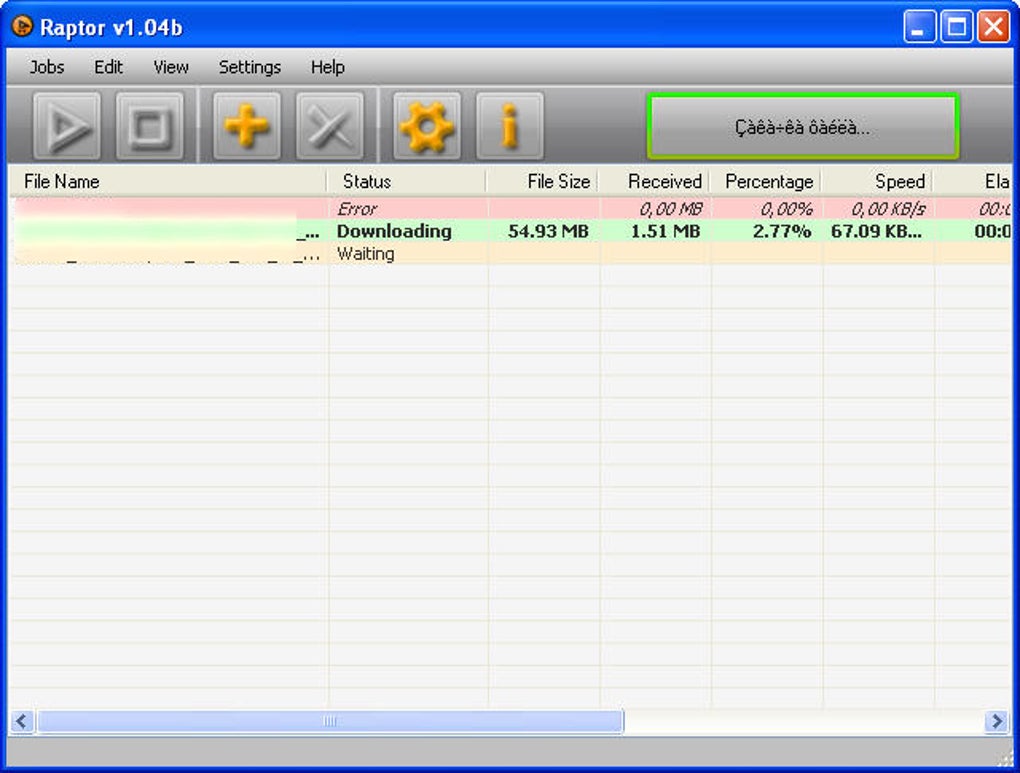Click the scroll right arrow

tap(996, 721)
